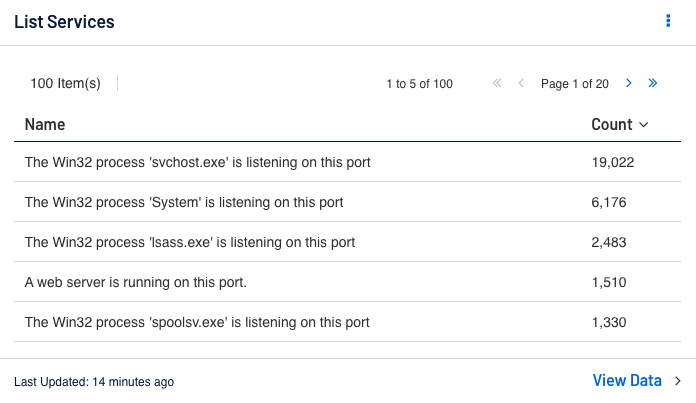Select the 'svchost.exe' service row
Screen dimensions: 696x403
point(197,162)
